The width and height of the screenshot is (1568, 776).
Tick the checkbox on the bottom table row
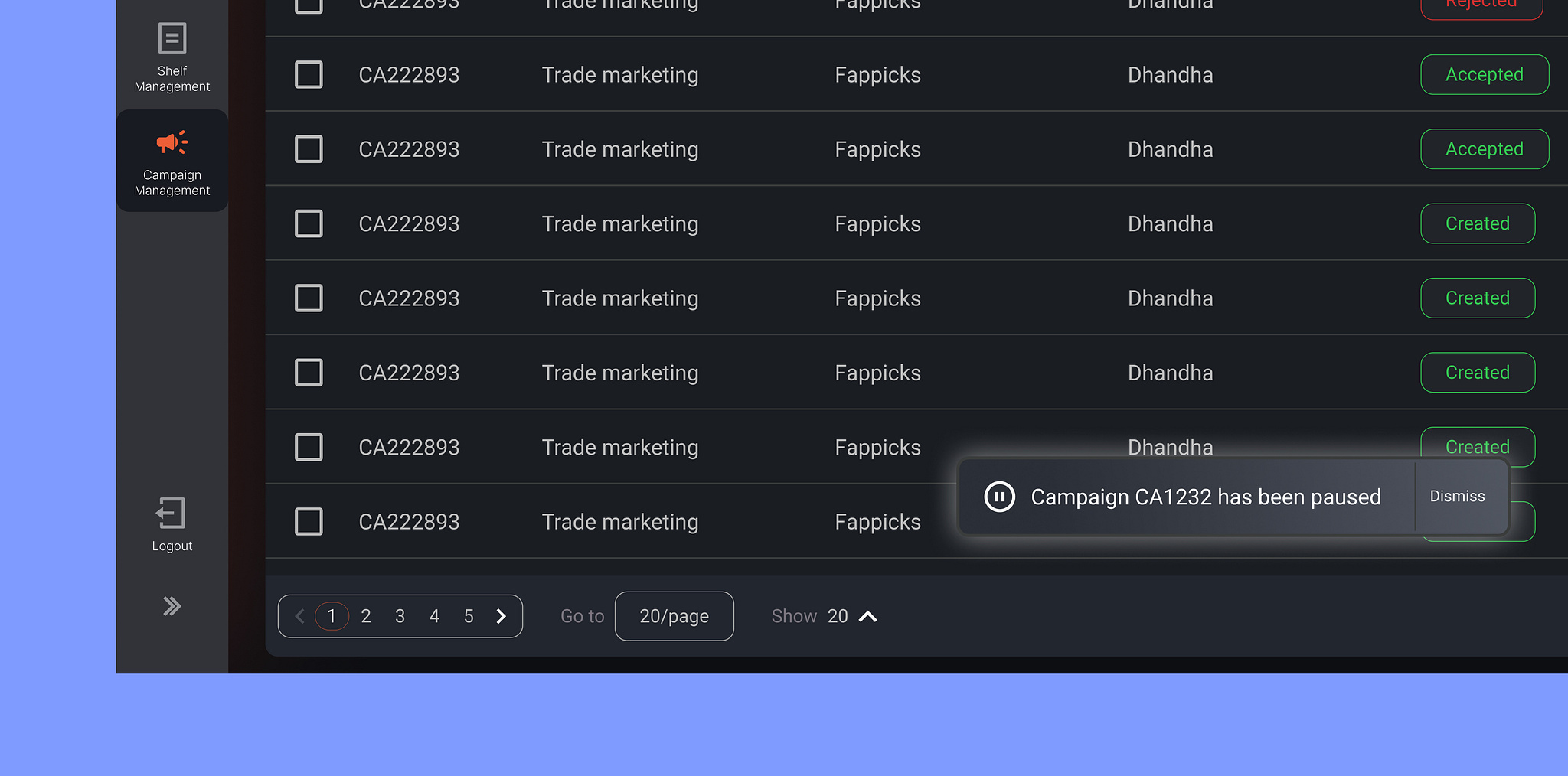click(x=309, y=521)
